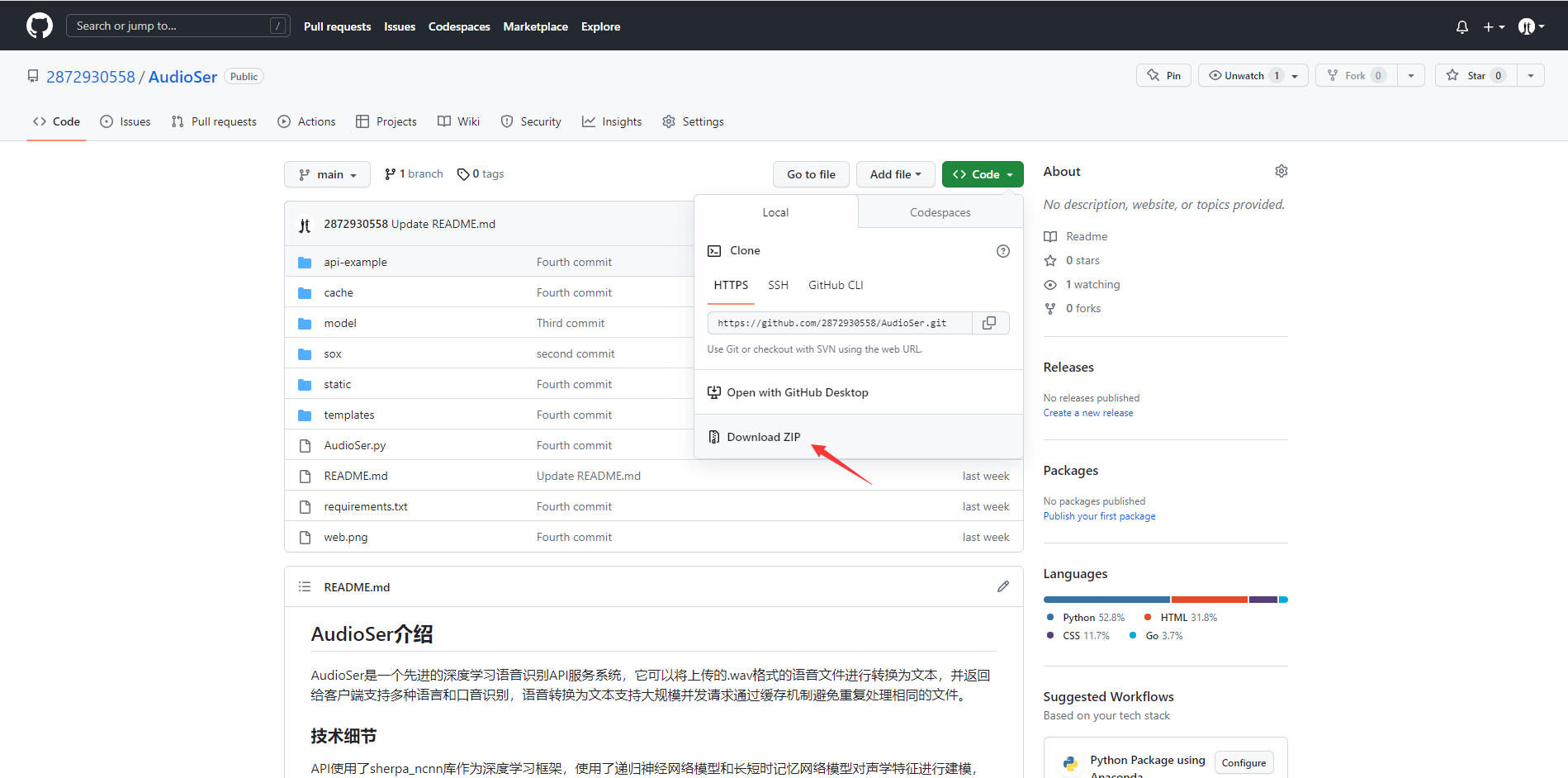1568x778 pixels.
Task: Open Pull requests in top navigation
Action: click(338, 26)
